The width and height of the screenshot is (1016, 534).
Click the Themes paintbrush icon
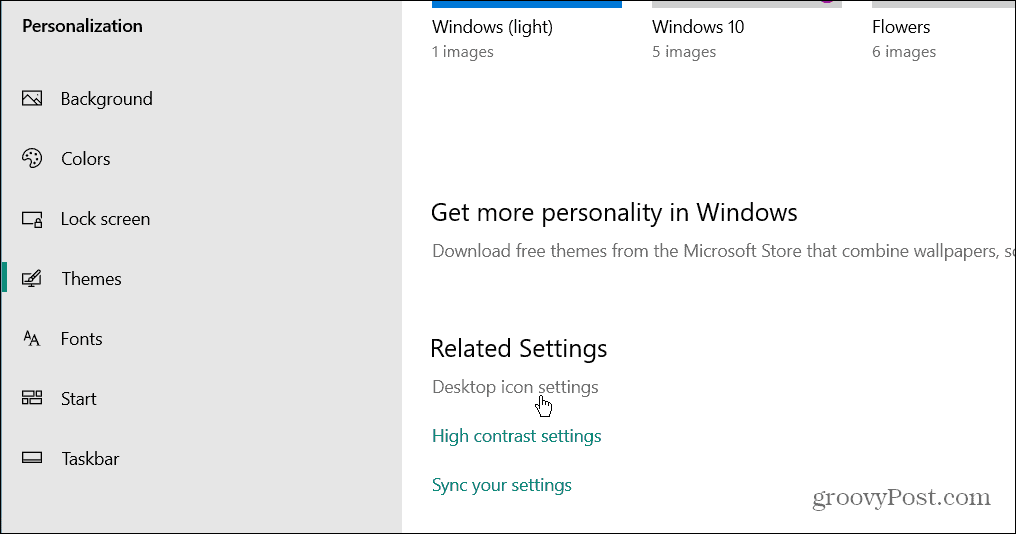click(x=32, y=279)
